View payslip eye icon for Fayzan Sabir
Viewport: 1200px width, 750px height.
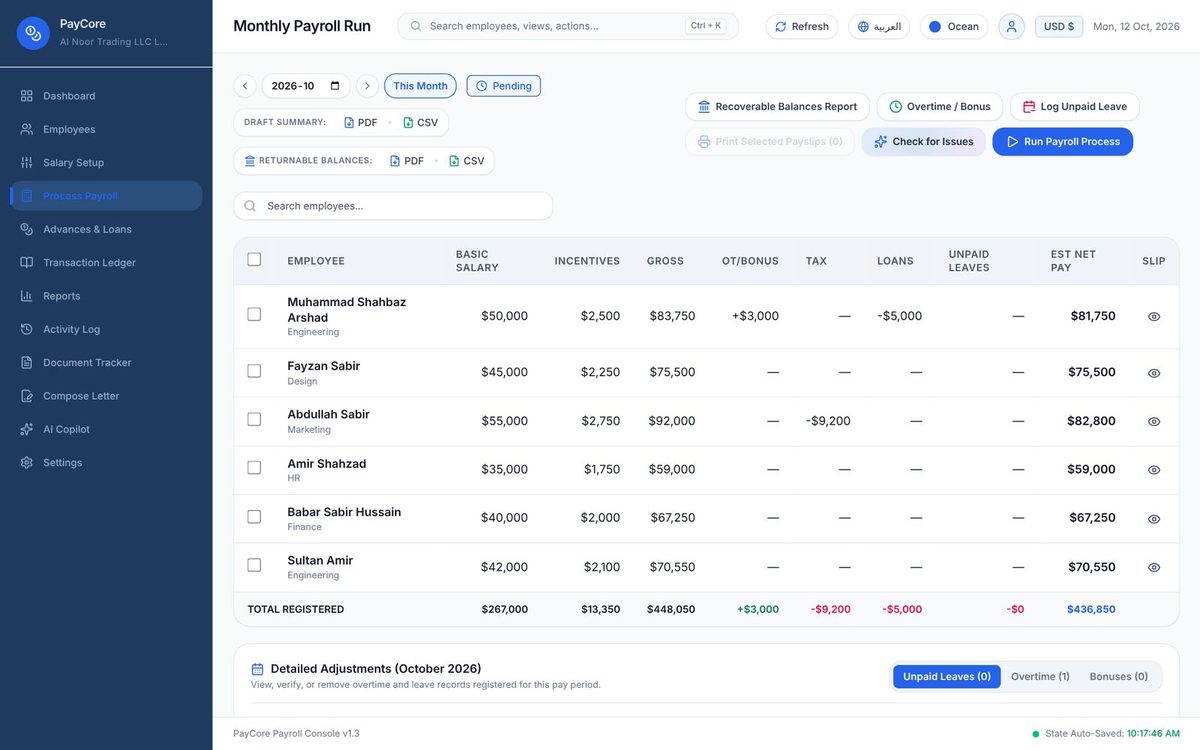(1154, 373)
